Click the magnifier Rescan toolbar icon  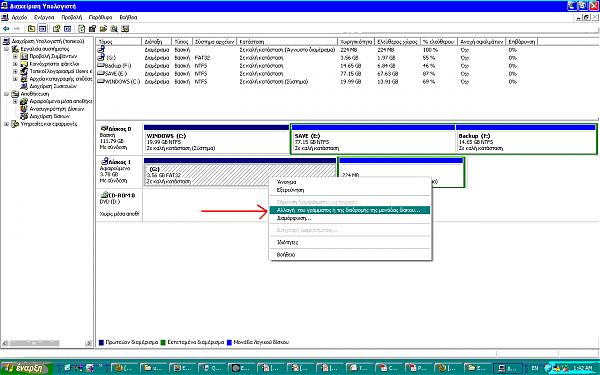(114, 29)
